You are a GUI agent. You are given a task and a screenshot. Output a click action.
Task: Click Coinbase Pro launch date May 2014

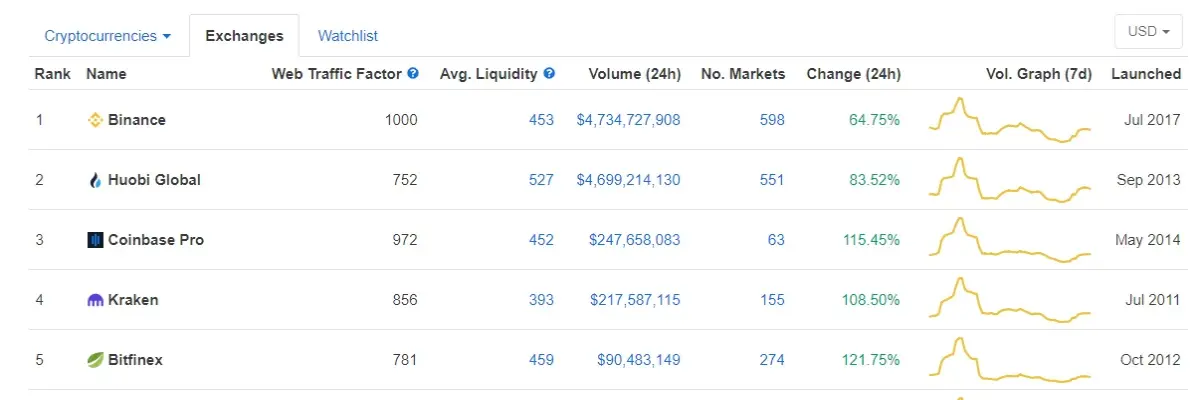point(1148,240)
